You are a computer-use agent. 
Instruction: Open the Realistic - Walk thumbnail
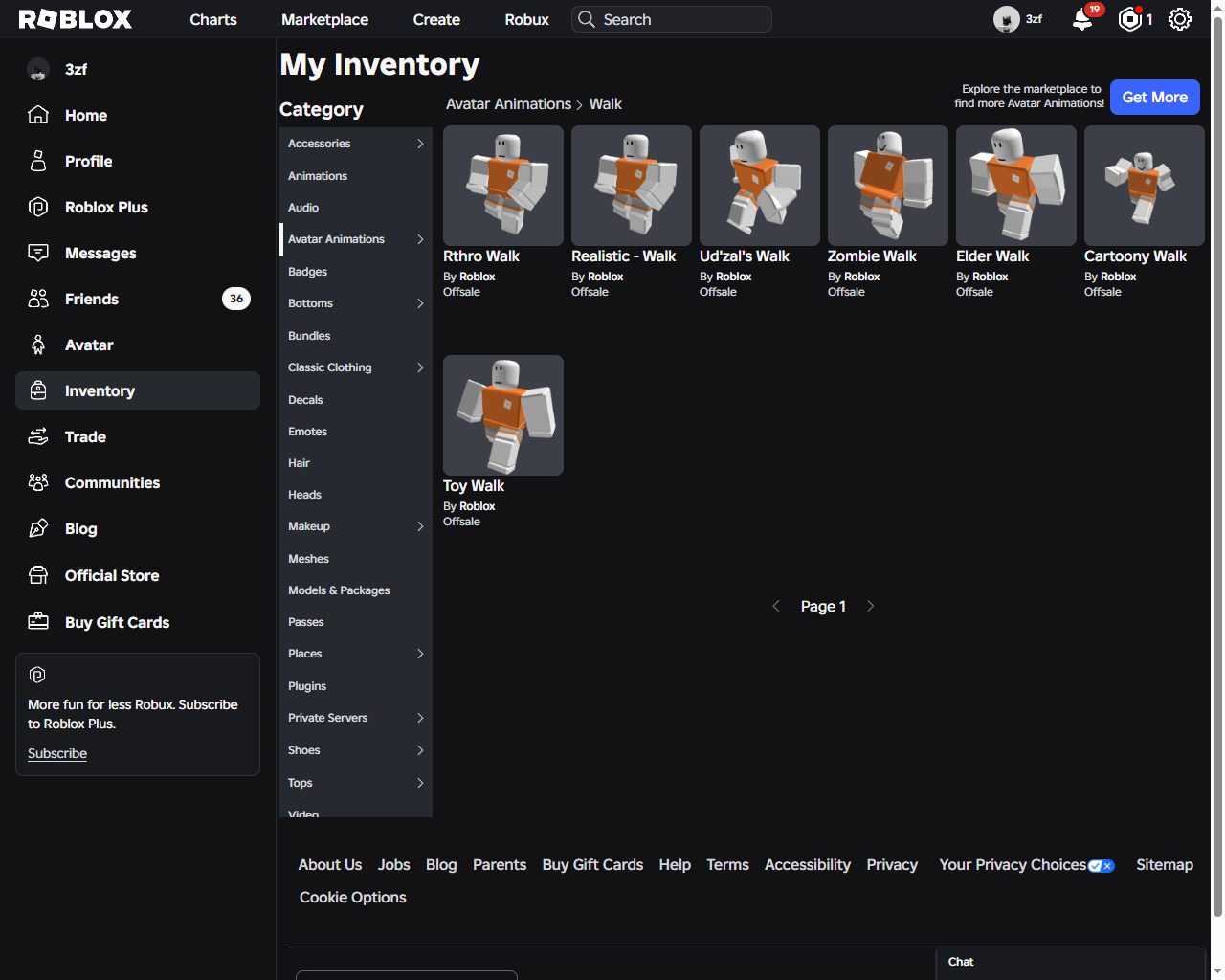click(632, 186)
